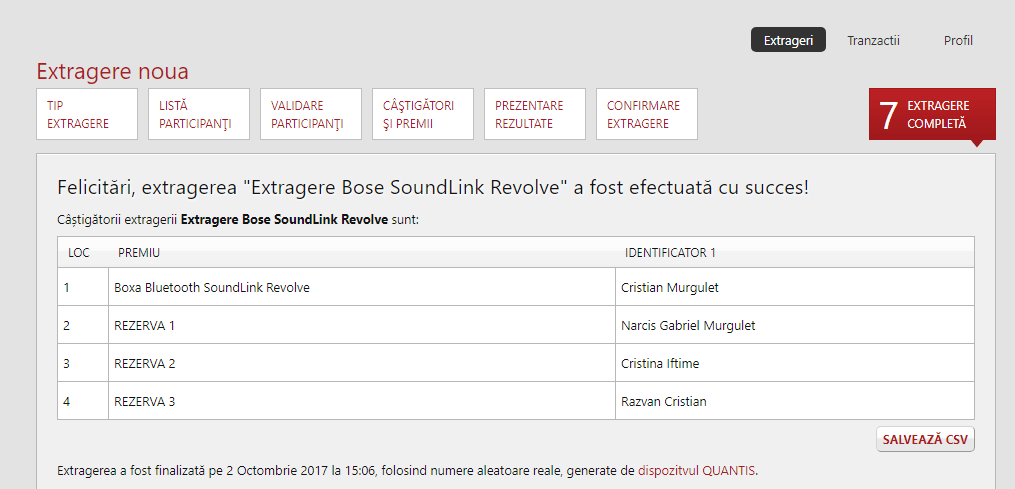Click winner name Cristian Murgulet

tap(670, 288)
